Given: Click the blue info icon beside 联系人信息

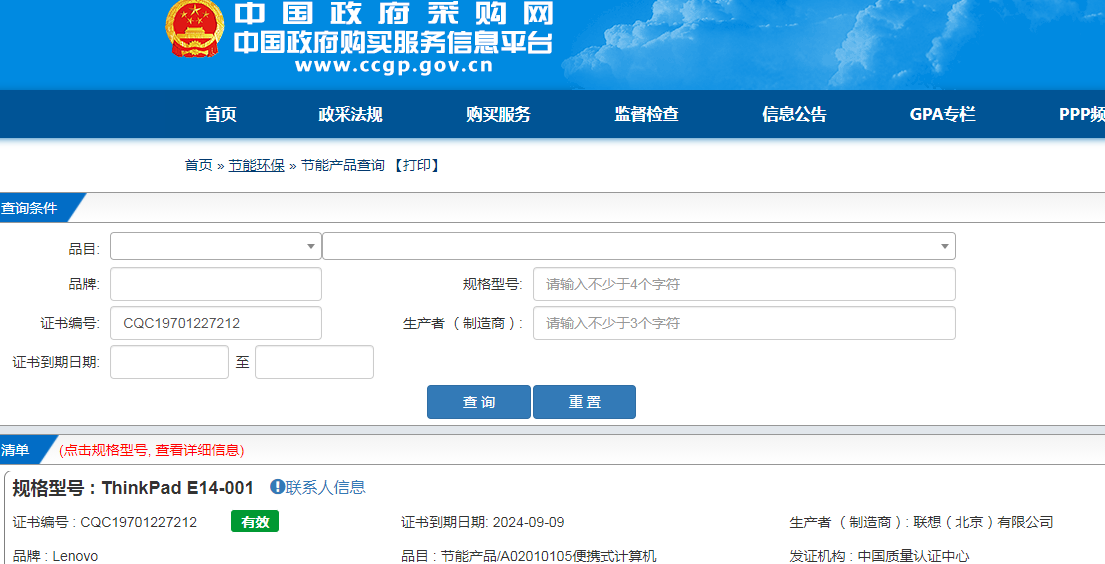Looking at the screenshot, I should [x=278, y=486].
